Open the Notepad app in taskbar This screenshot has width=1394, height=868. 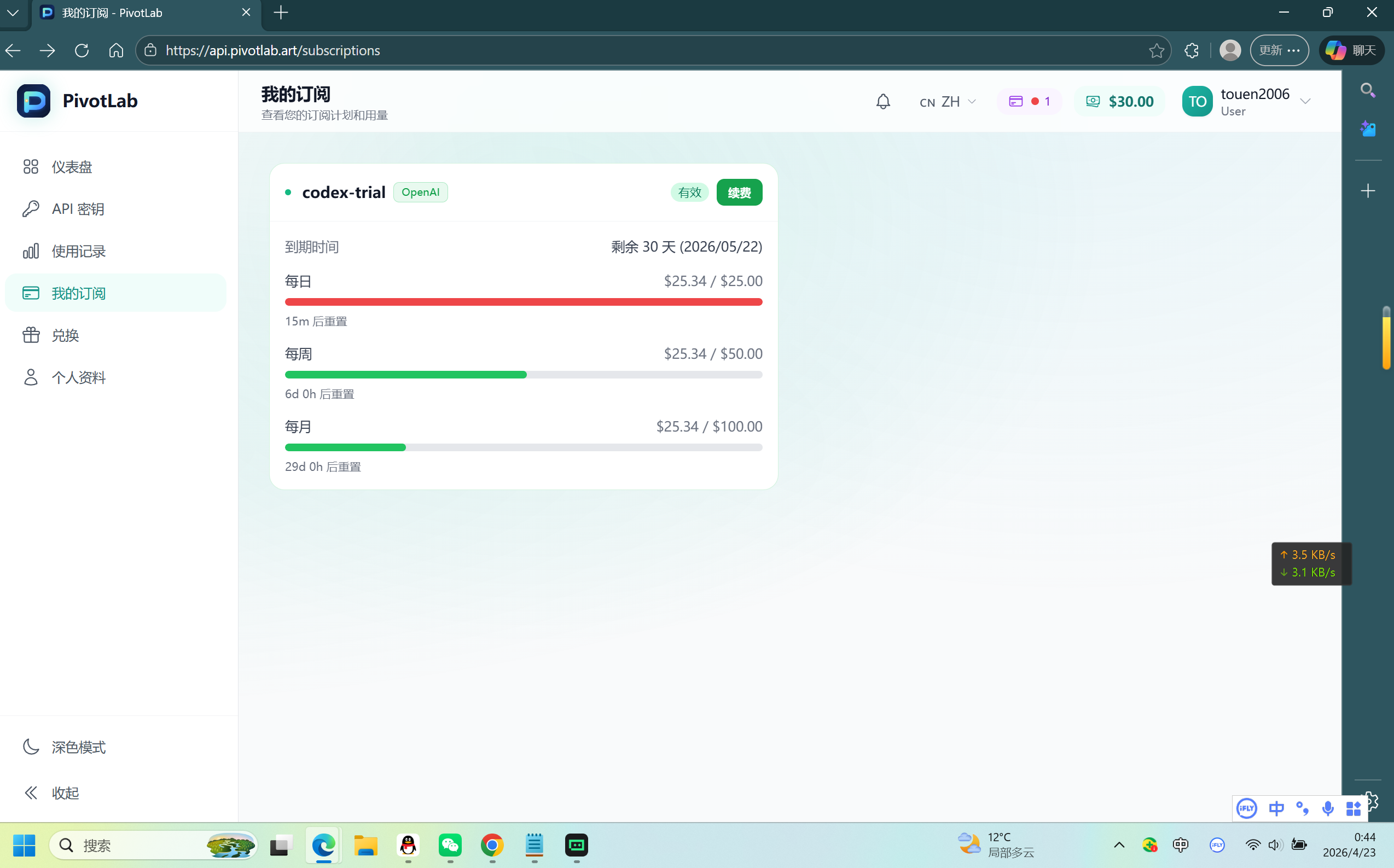pos(535,845)
